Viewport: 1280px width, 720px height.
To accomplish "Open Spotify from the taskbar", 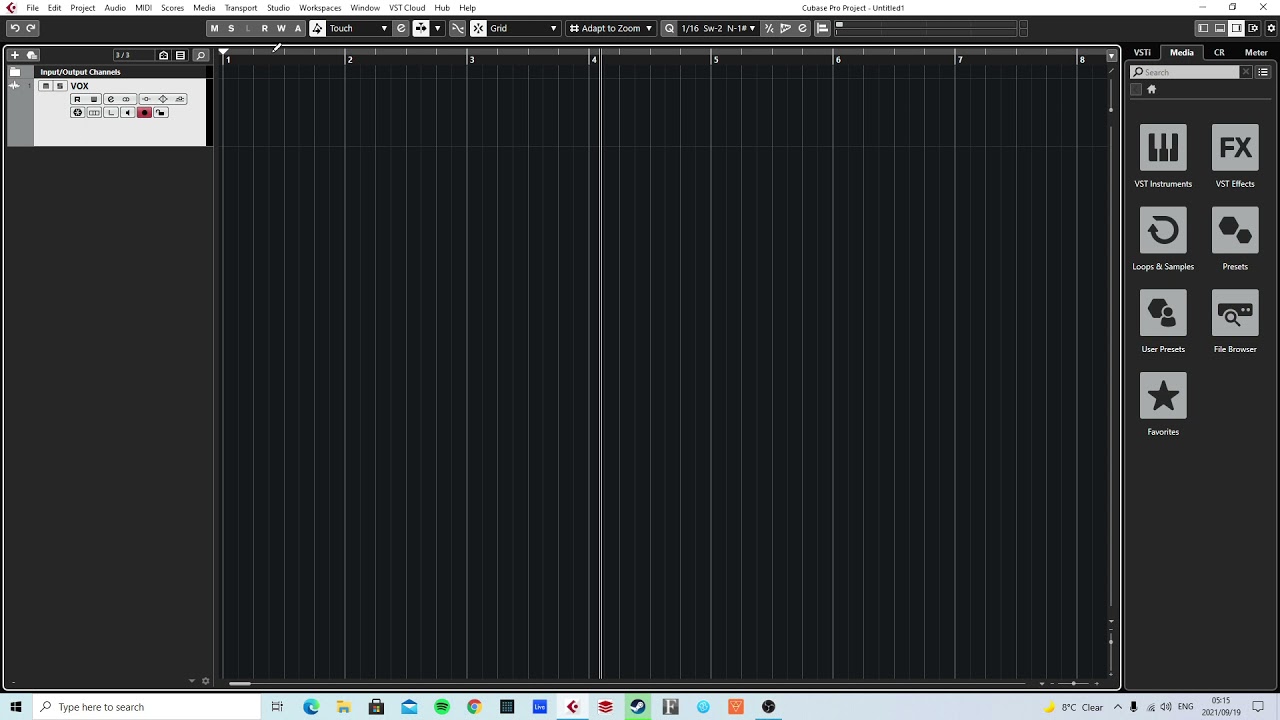I will (442, 707).
